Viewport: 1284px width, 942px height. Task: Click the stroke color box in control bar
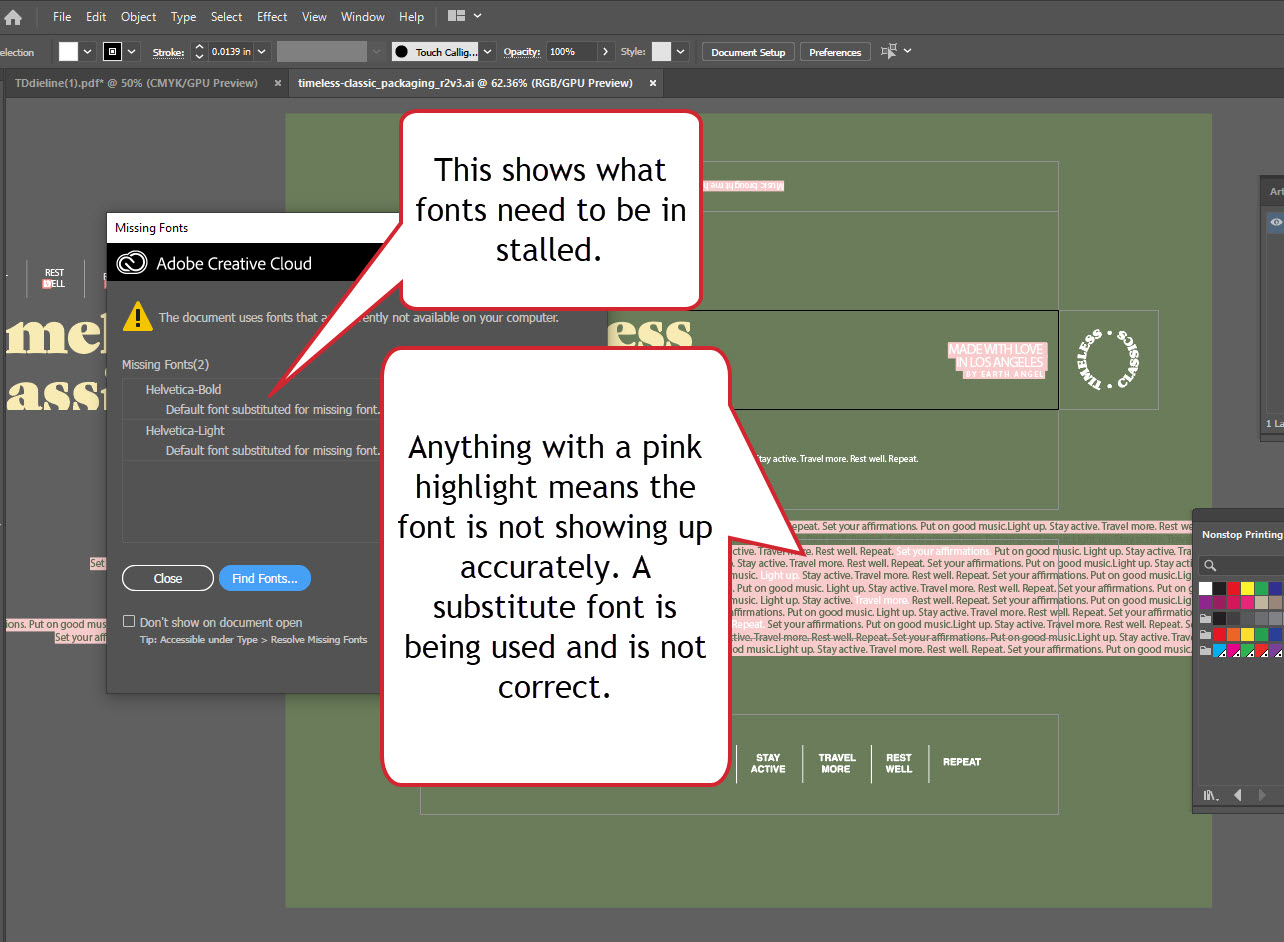point(113,52)
